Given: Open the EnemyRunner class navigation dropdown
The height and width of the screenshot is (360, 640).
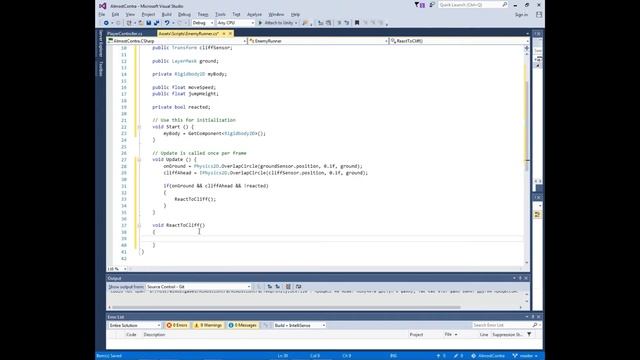Looking at the screenshot, I should click(x=318, y=41).
